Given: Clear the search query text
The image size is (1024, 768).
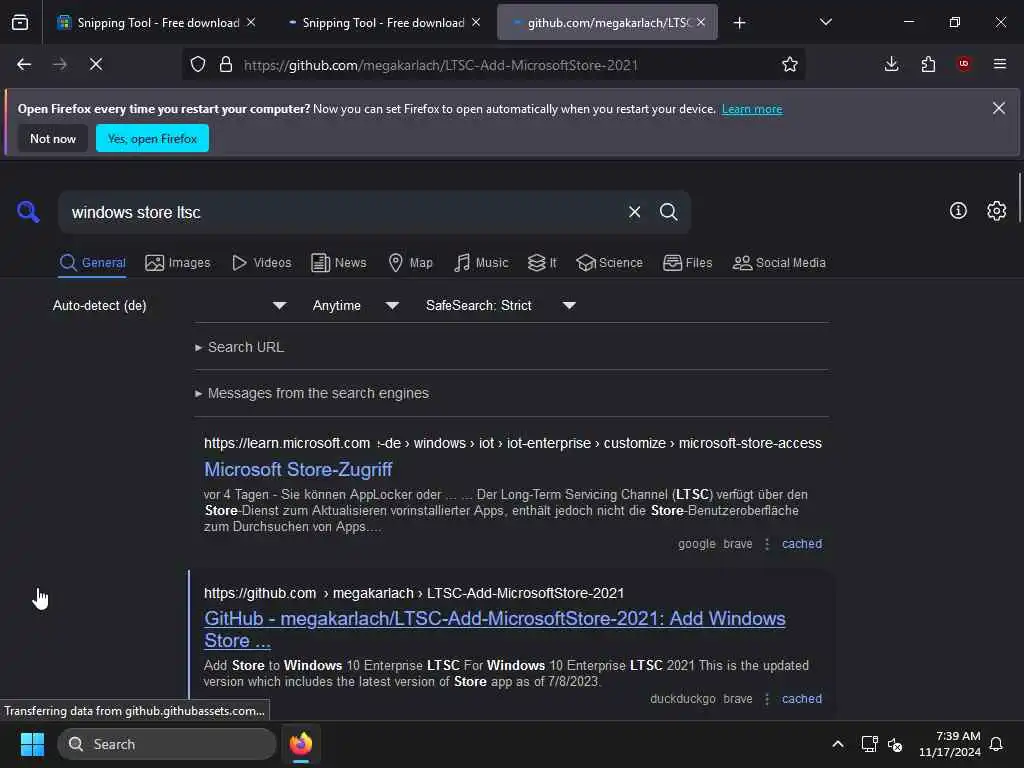Looking at the screenshot, I should 634,212.
